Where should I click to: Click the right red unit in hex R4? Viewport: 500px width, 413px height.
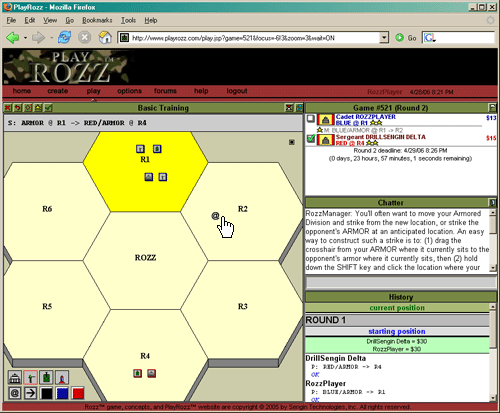coord(152,373)
